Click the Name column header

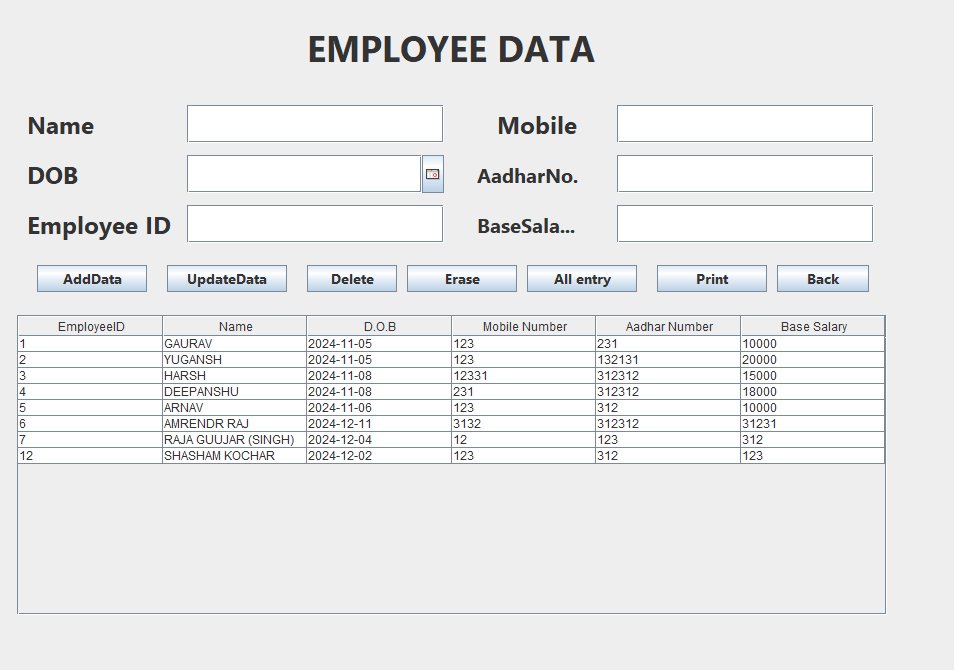click(234, 325)
